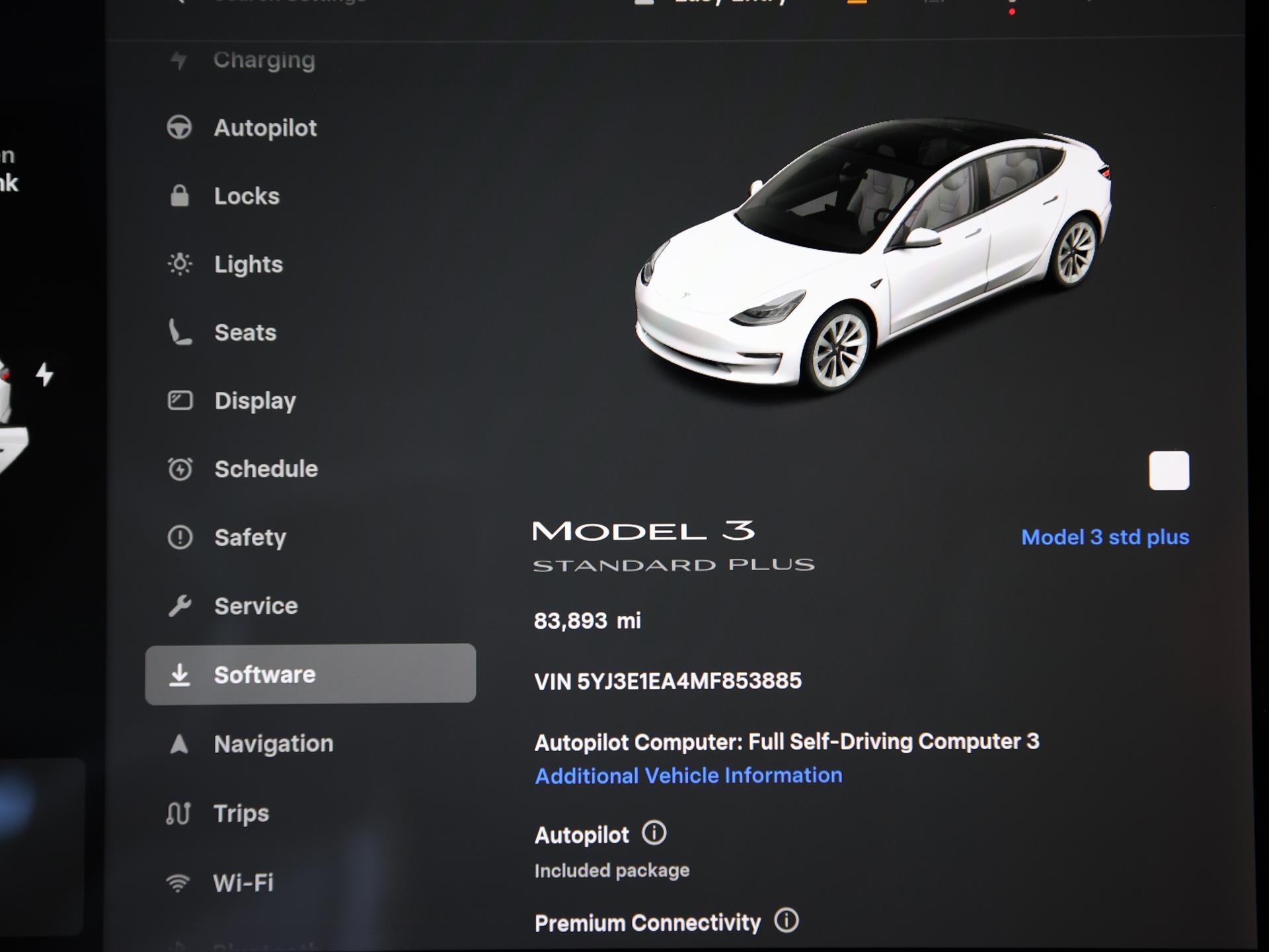Screen dimensions: 1269x952
Task: Open Additional Vehicle Information link
Action: pyautogui.click(x=689, y=776)
